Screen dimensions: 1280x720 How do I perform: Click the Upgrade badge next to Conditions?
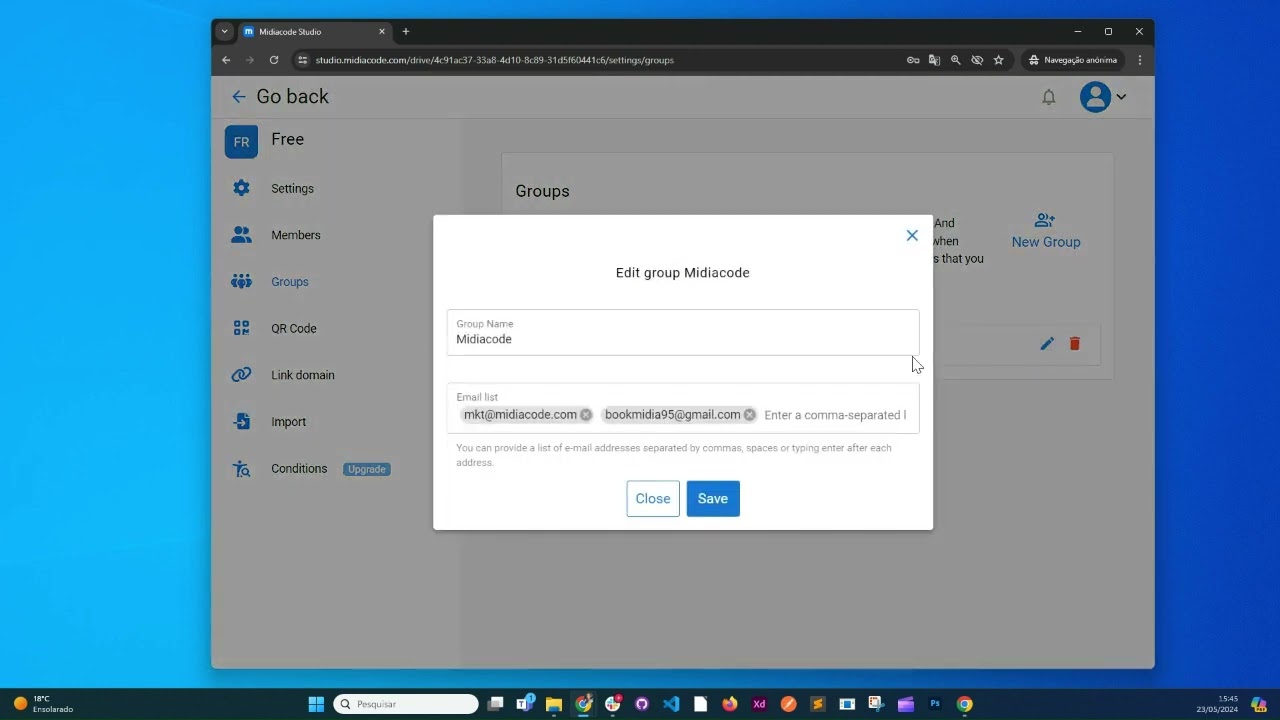point(367,469)
